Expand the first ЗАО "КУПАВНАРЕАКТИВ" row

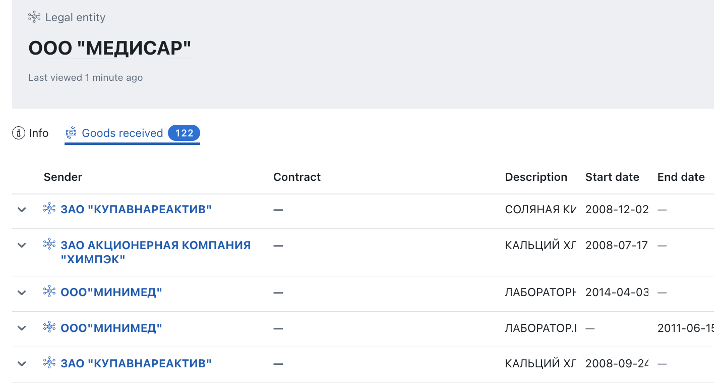click(22, 210)
